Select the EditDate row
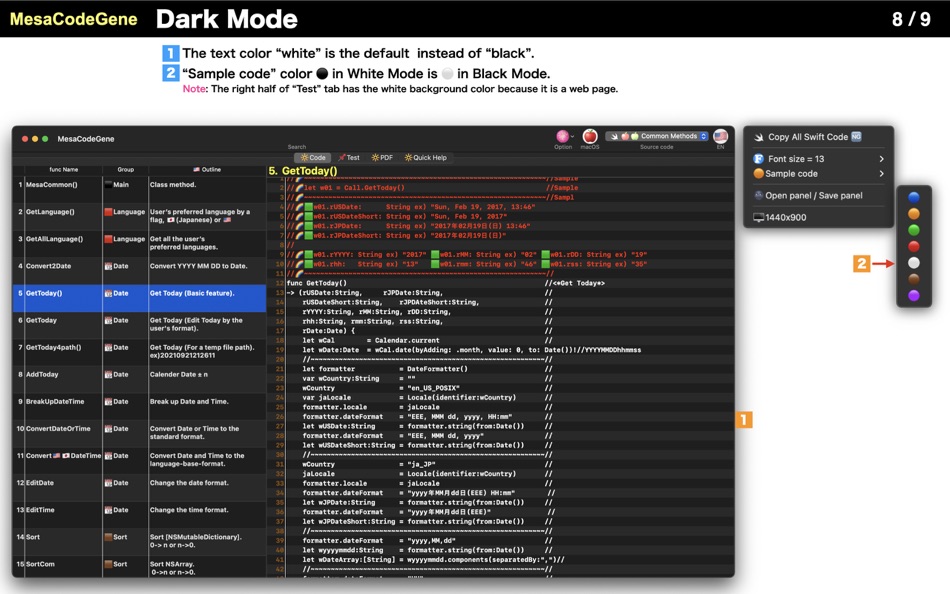The image size is (950, 594). (x=139, y=487)
